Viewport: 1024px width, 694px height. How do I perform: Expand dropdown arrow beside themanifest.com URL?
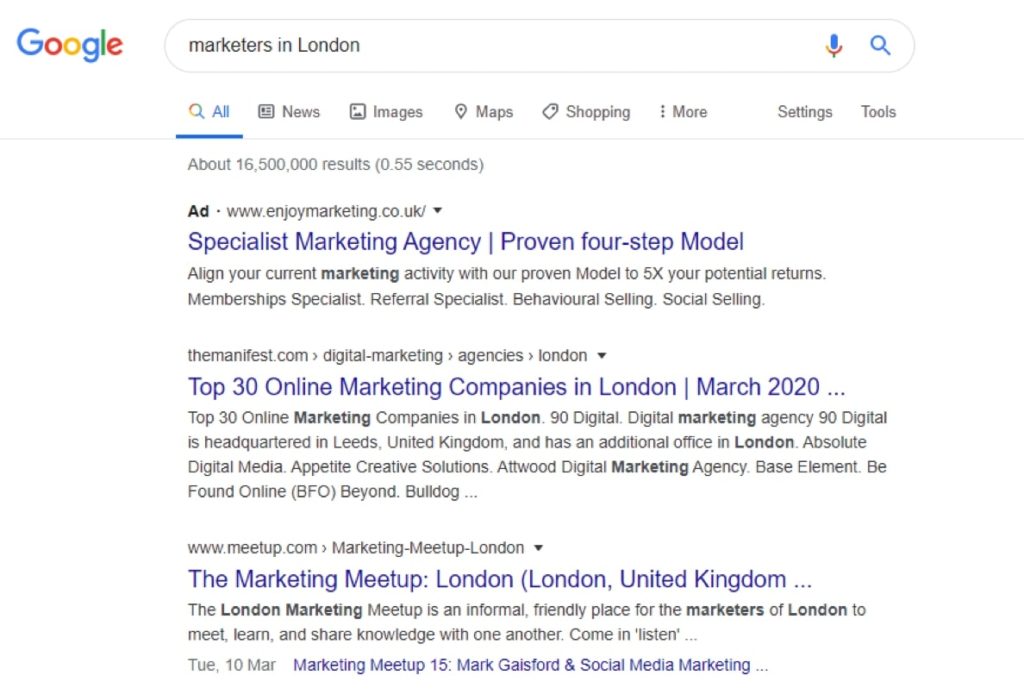coord(602,355)
